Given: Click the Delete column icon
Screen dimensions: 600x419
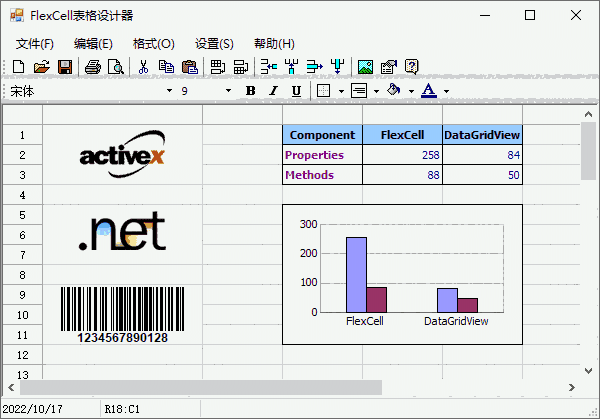Looking at the screenshot, I should pos(338,66).
